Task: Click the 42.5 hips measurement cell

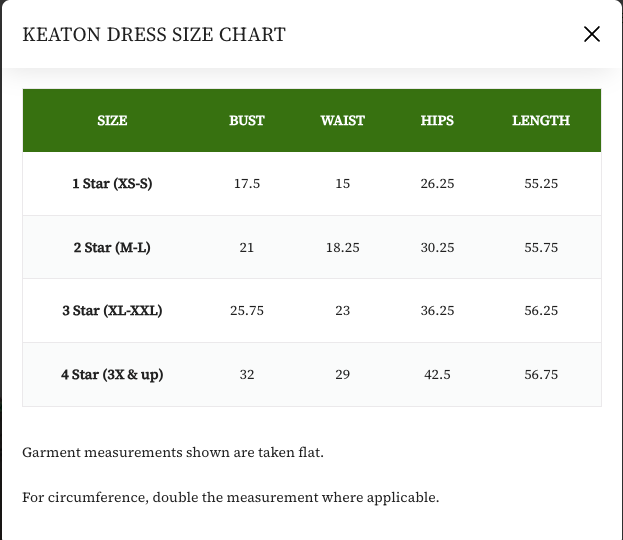Action: click(437, 375)
